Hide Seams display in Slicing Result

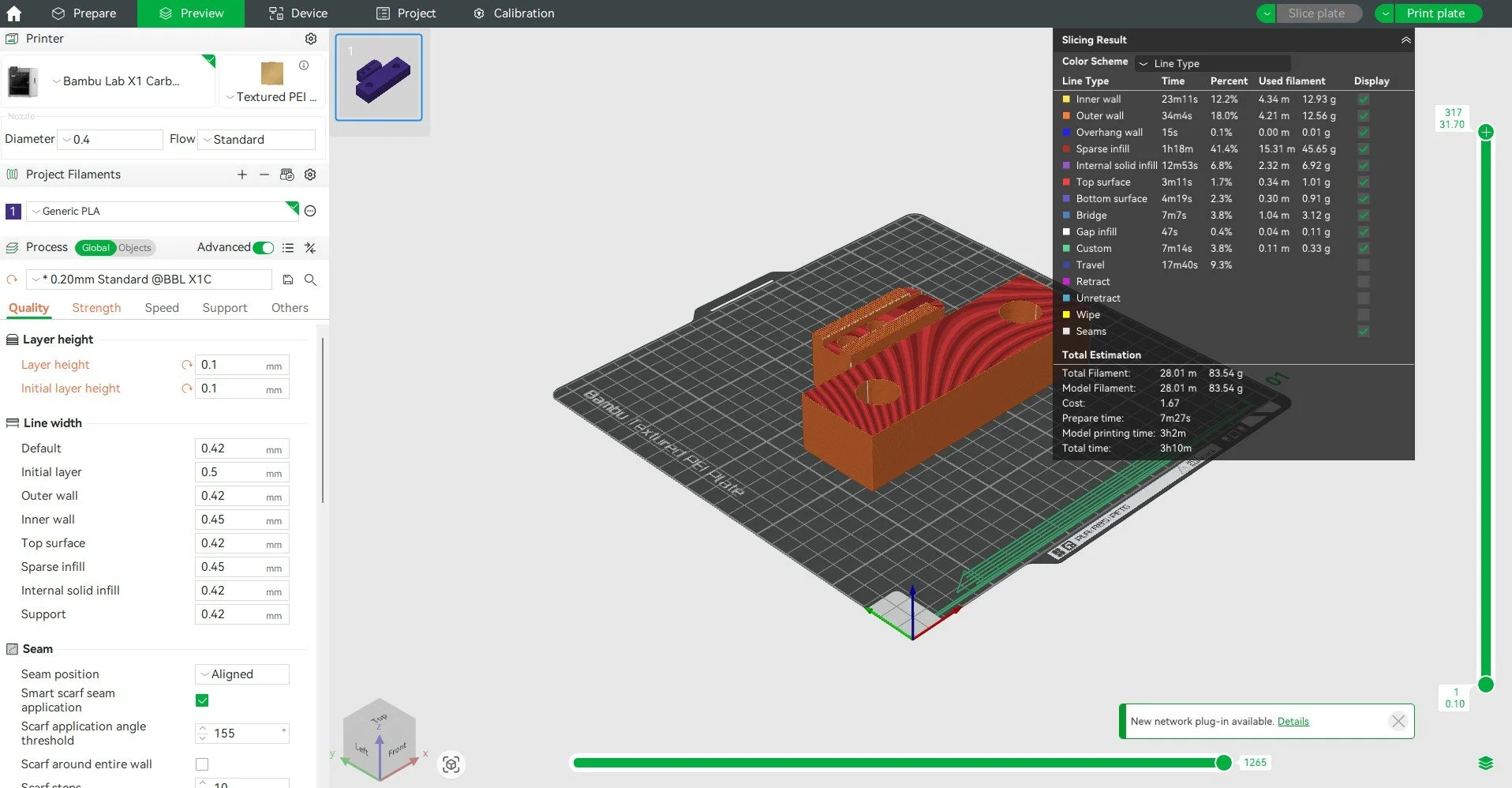click(x=1362, y=332)
